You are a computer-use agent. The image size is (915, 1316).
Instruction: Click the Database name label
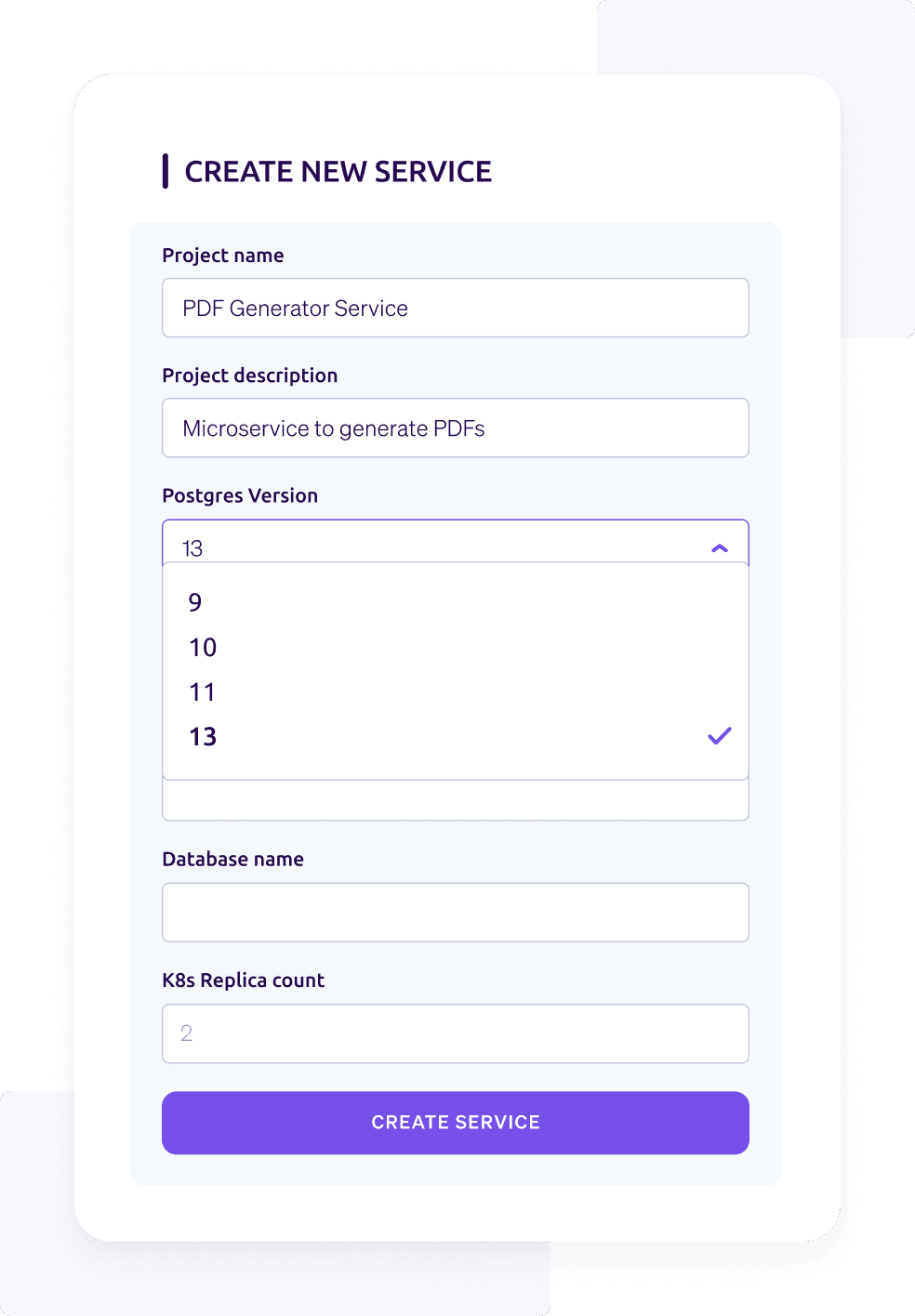click(x=232, y=859)
